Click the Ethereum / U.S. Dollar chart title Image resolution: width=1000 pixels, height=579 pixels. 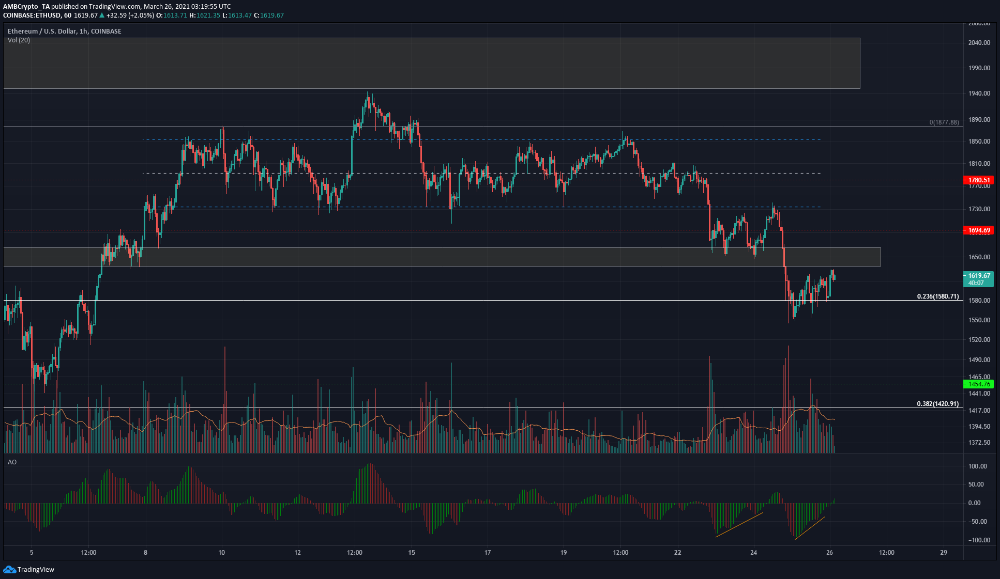click(x=62, y=30)
